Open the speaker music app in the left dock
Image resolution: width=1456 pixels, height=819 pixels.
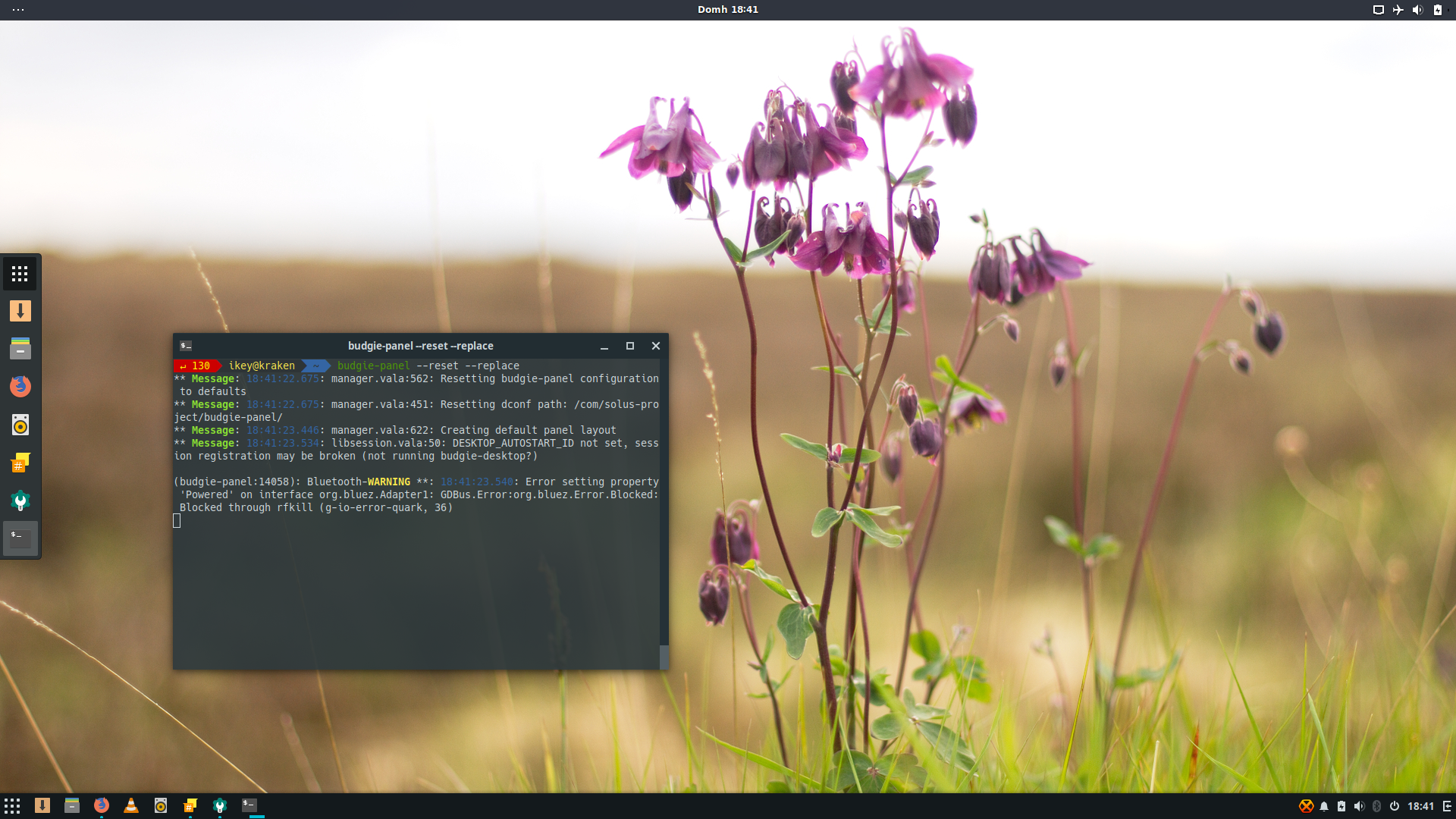pyautogui.click(x=20, y=425)
